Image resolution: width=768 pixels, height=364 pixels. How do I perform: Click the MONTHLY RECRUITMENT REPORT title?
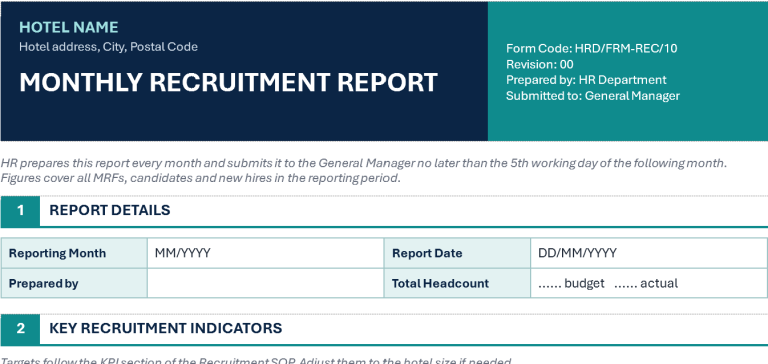pyautogui.click(x=228, y=82)
